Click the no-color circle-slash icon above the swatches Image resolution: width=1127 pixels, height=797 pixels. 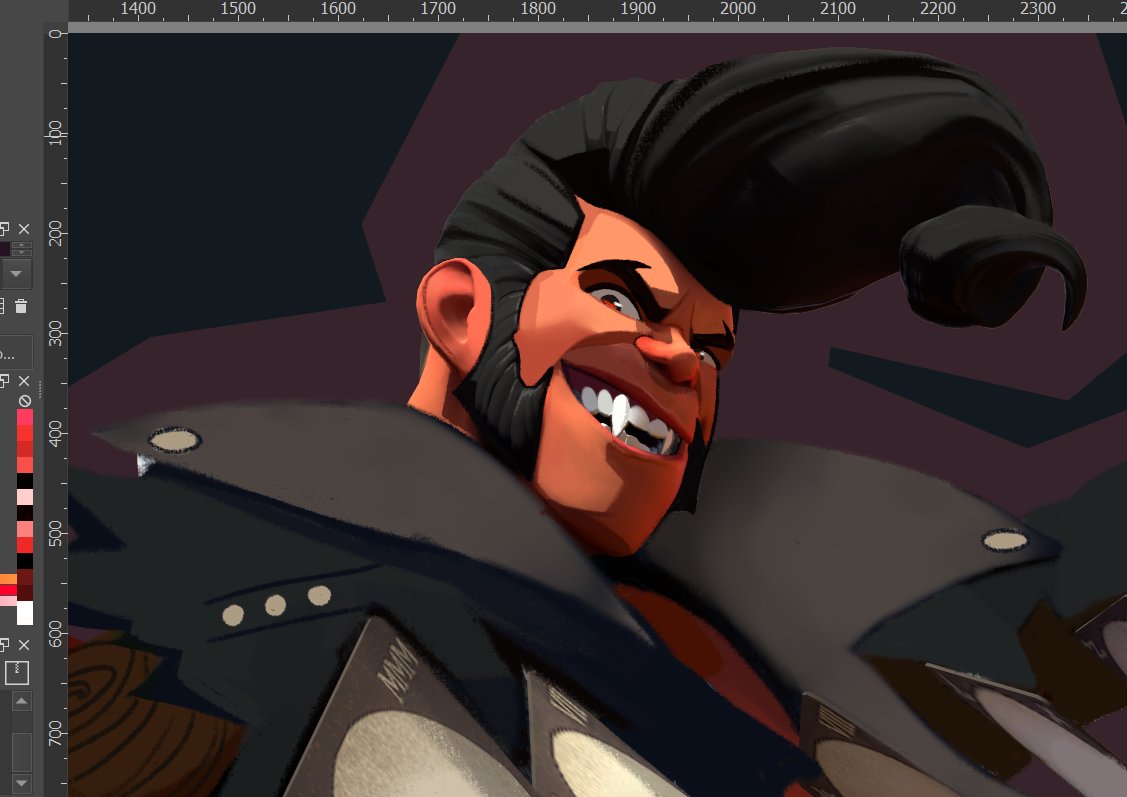pos(24,400)
